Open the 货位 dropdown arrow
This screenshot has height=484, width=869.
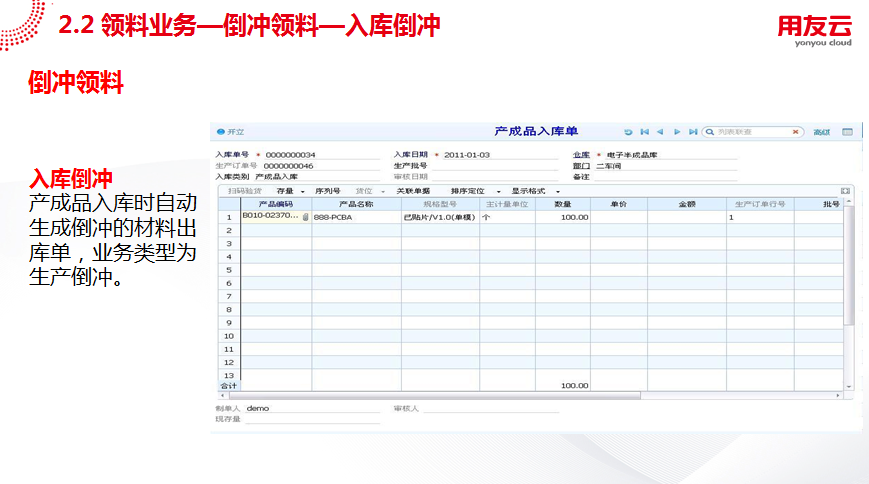point(383,191)
